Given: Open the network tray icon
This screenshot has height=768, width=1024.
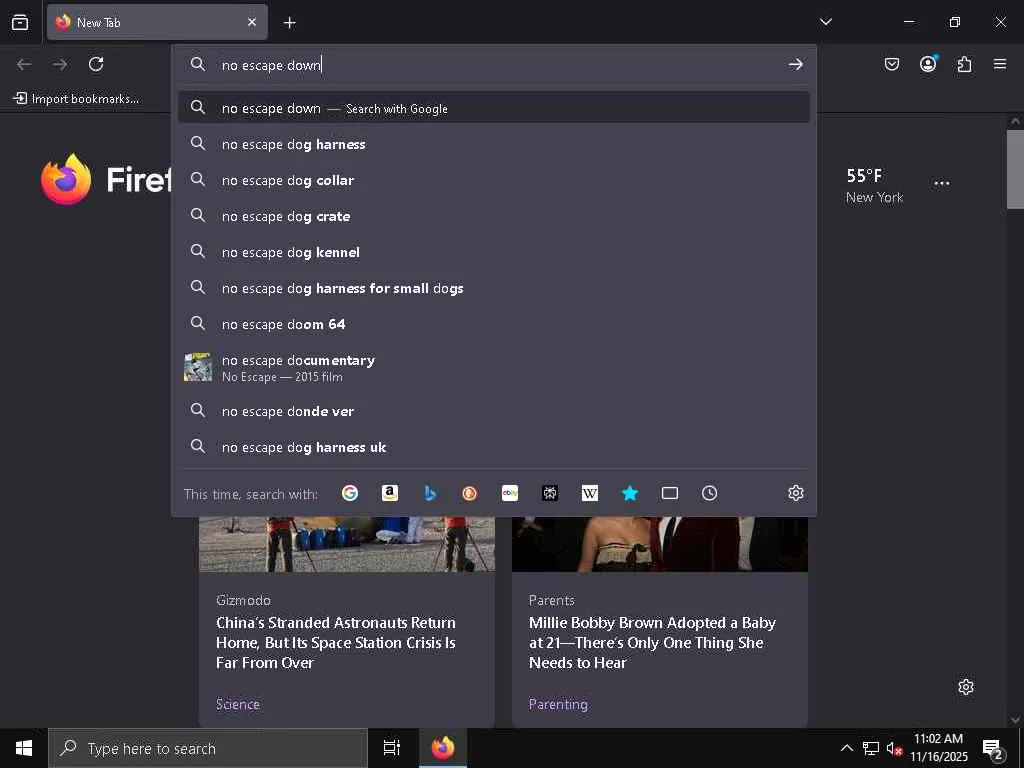Looking at the screenshot, I should click(x=871, y=748).
